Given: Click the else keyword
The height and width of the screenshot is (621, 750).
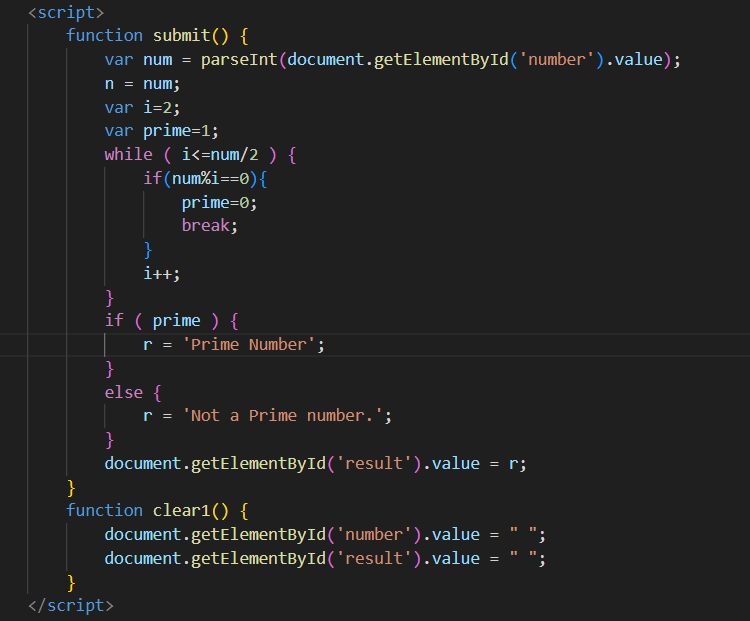Looking at the screenshot, I should (x=123, y=392).
